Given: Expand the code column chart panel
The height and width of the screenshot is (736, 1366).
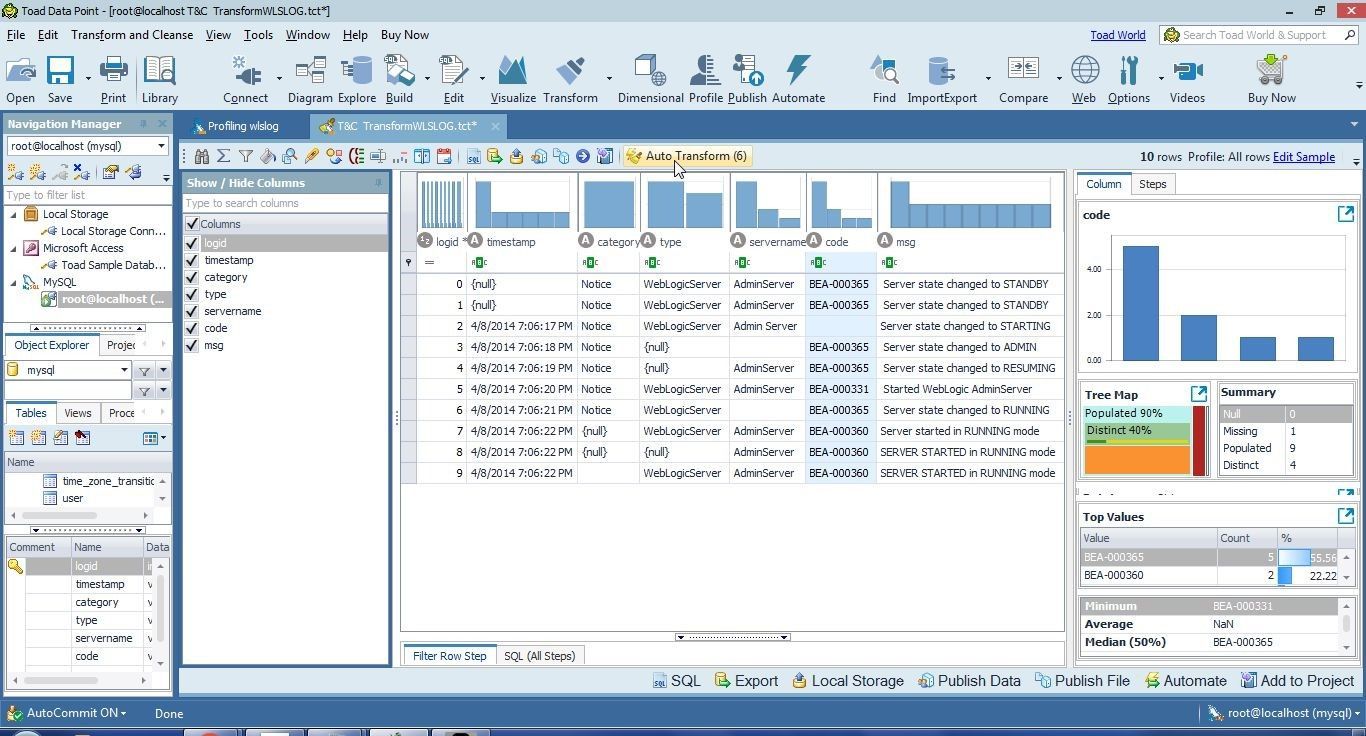Looking at the screenshot, I should [1346, 214].
